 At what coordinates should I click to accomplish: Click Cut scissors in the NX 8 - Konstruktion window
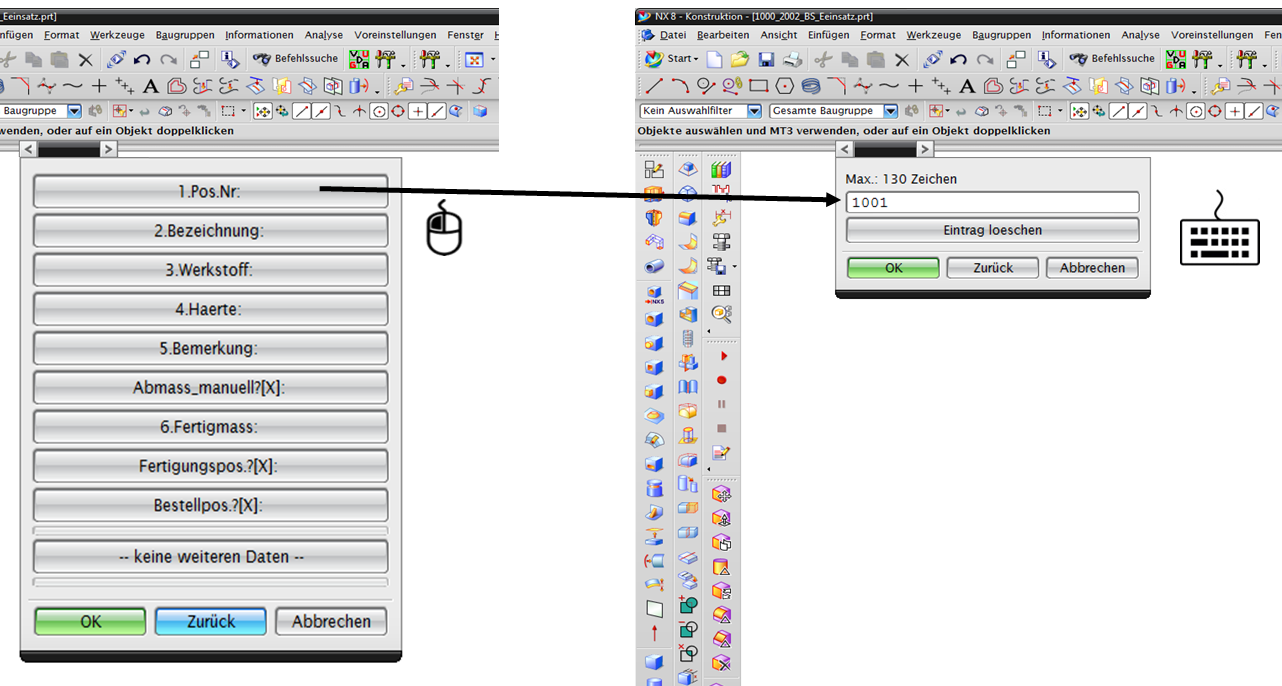pyautogui.click(x=824, y=59)
